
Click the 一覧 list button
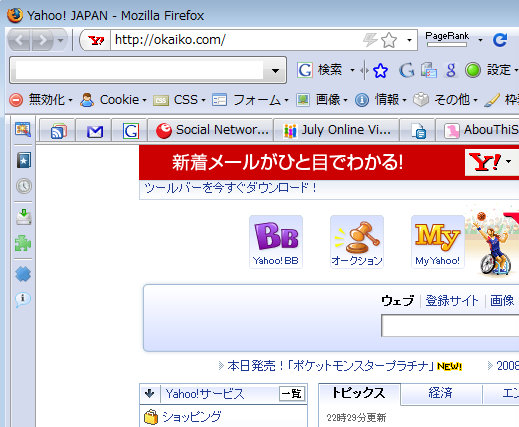point(292,394)
